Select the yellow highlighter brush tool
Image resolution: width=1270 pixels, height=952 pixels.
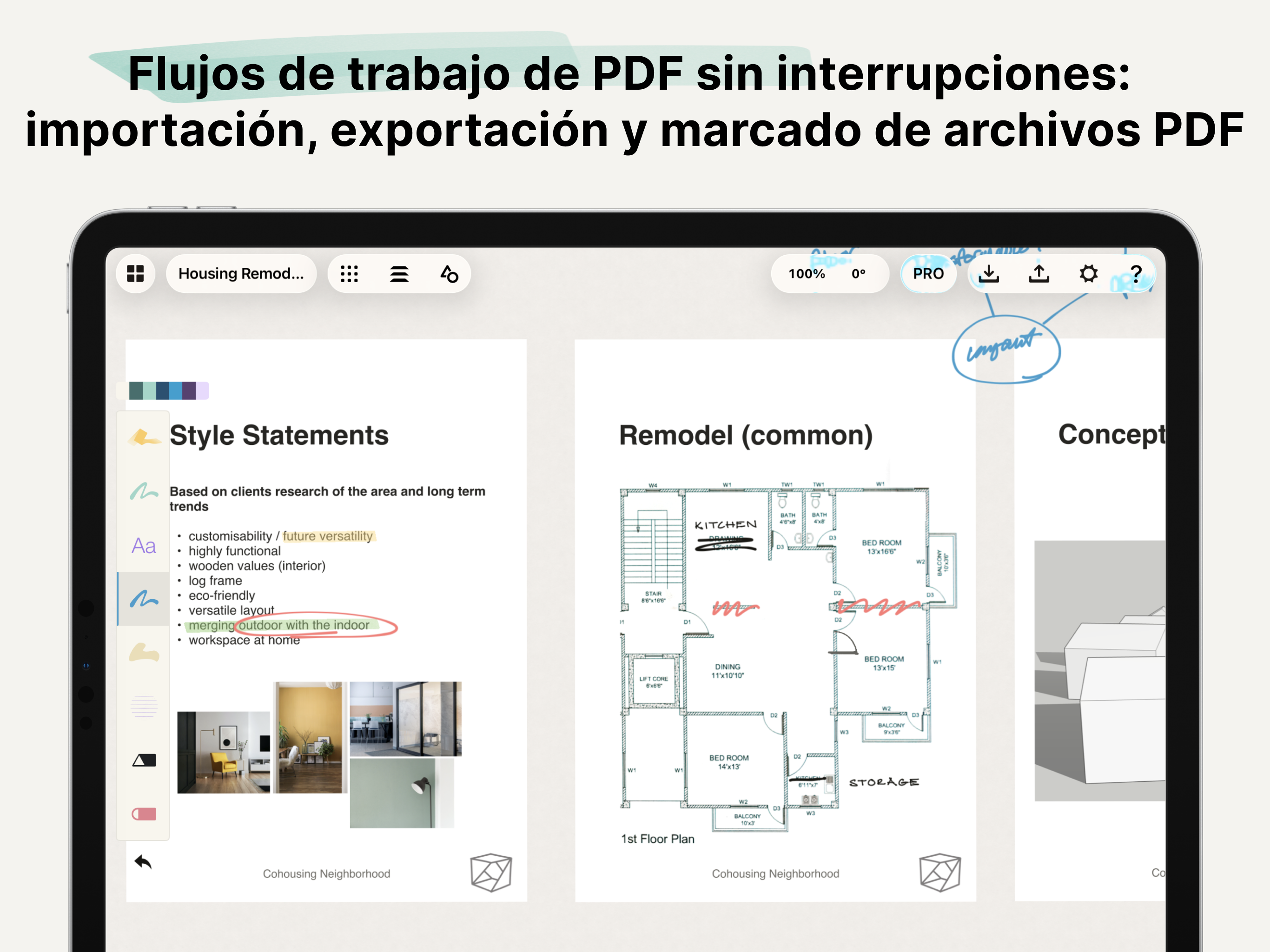(x=144, y=438)
